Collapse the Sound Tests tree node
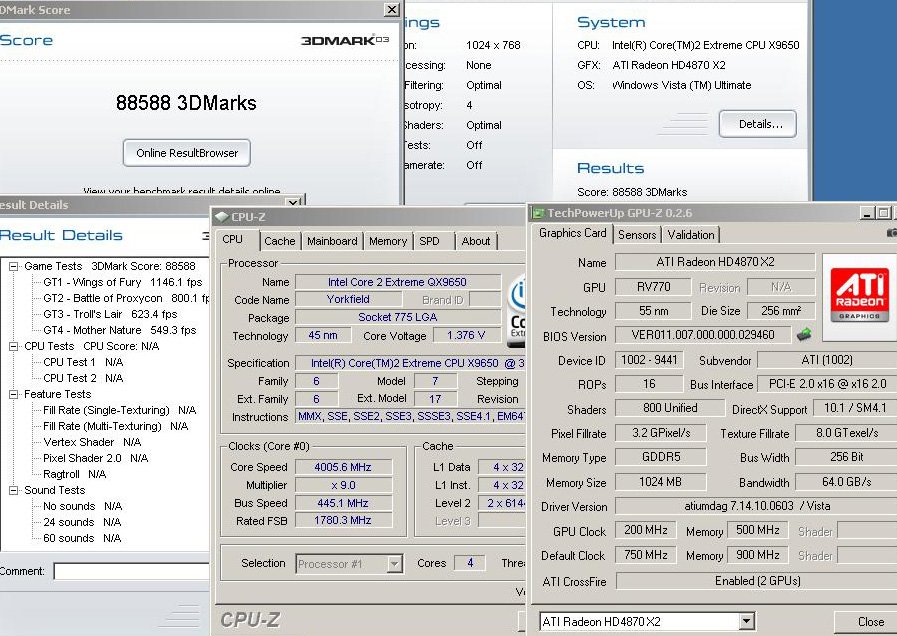This screenshot has width=897, height=636. pyautogui.click(x=14, y=490)
